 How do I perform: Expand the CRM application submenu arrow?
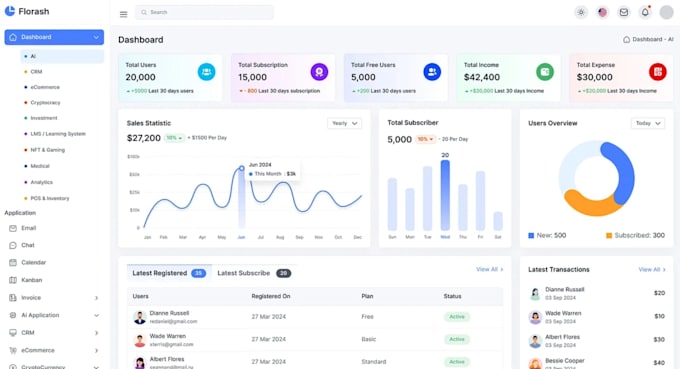tap(96, 333)
